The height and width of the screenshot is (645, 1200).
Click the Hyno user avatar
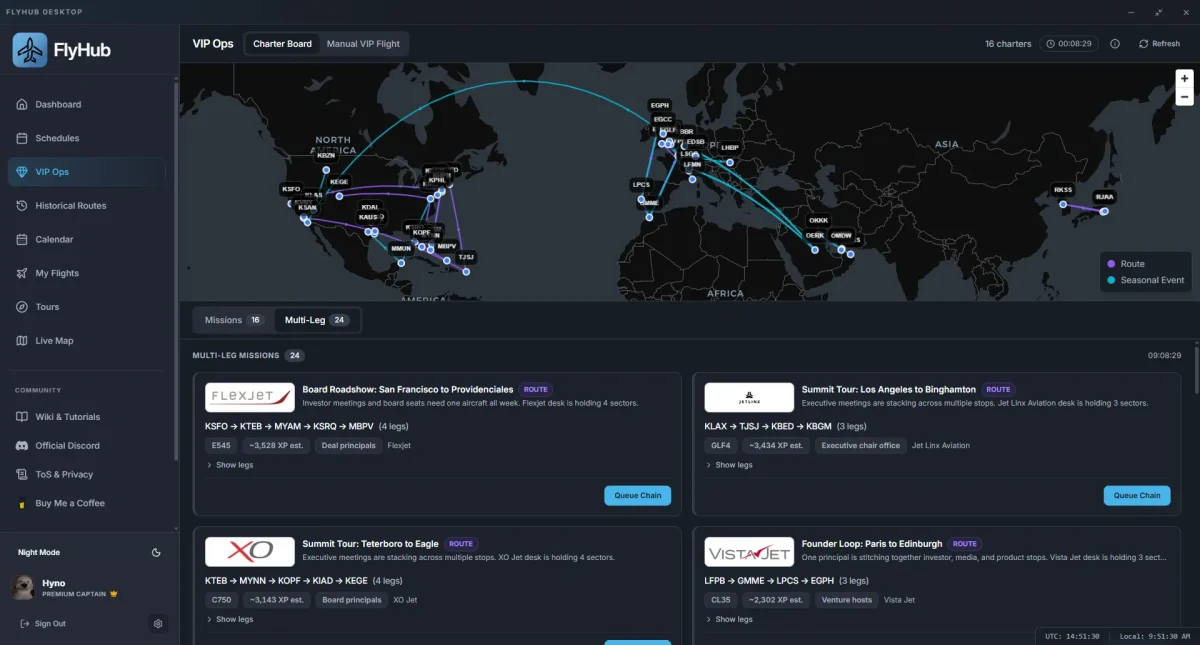coord(23,587)
